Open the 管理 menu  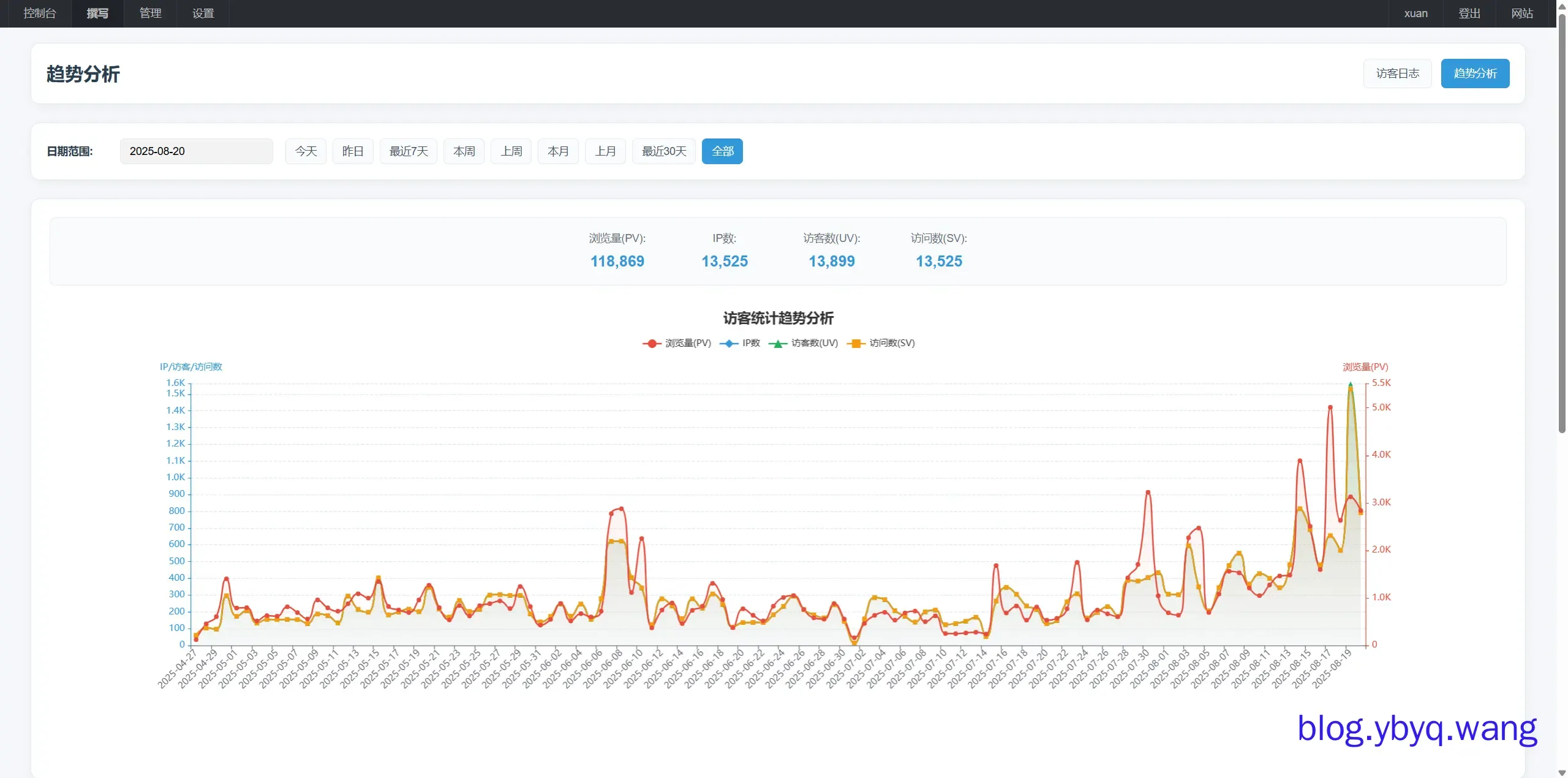point(150,13)
